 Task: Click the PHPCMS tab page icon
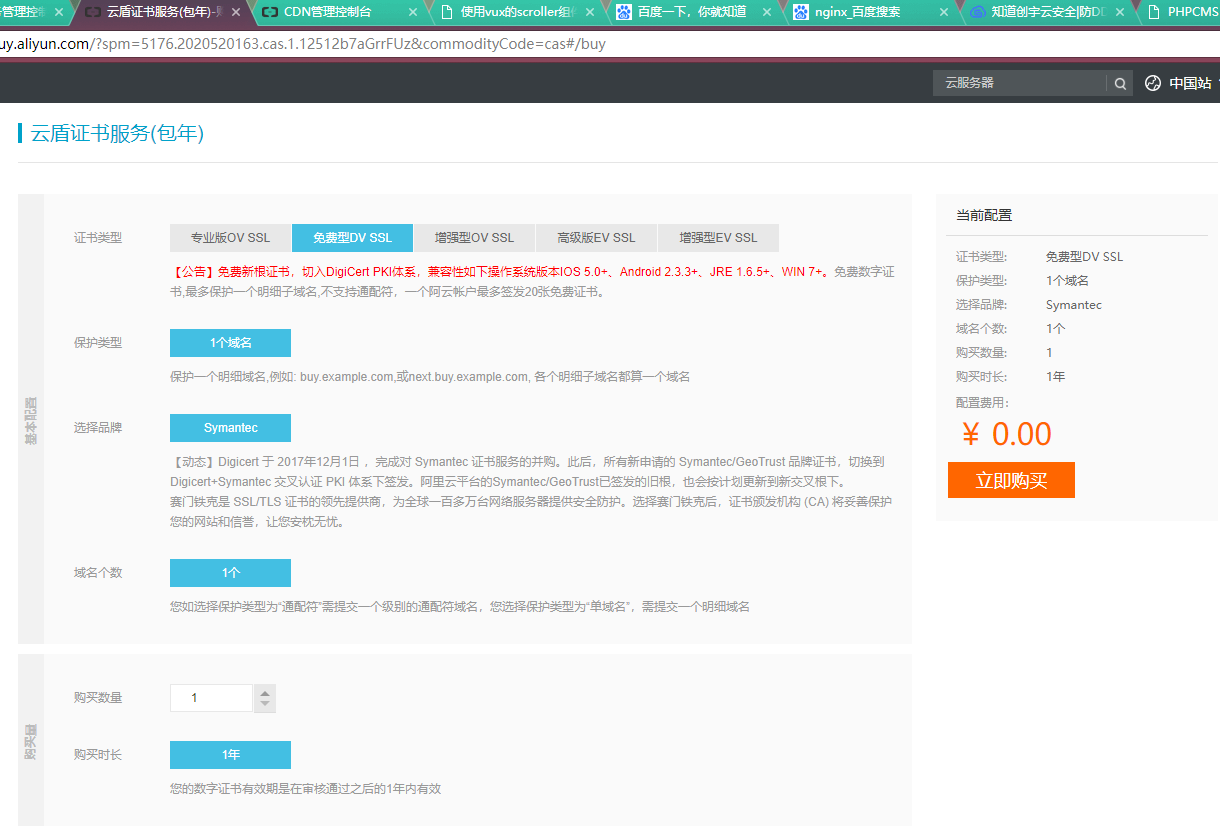pyautogui.click(x=1154, y=12)
